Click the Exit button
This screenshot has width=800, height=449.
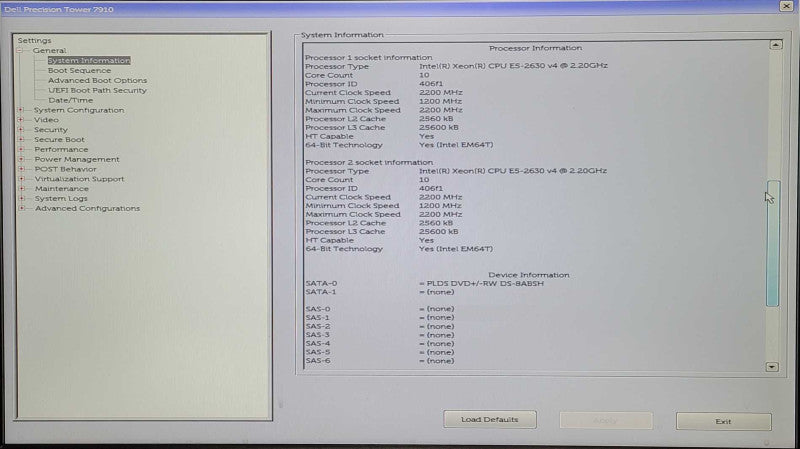click(723, 421)
